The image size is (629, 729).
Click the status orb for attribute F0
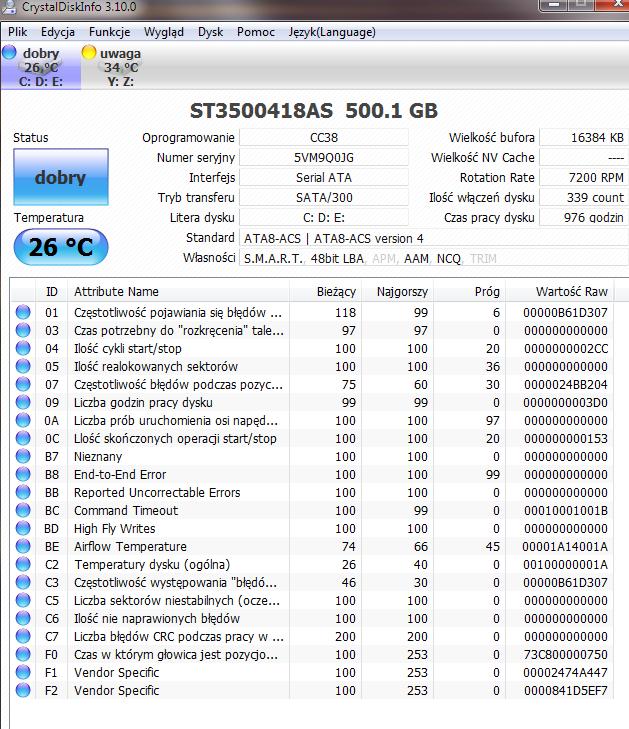(x=23, y=654)
